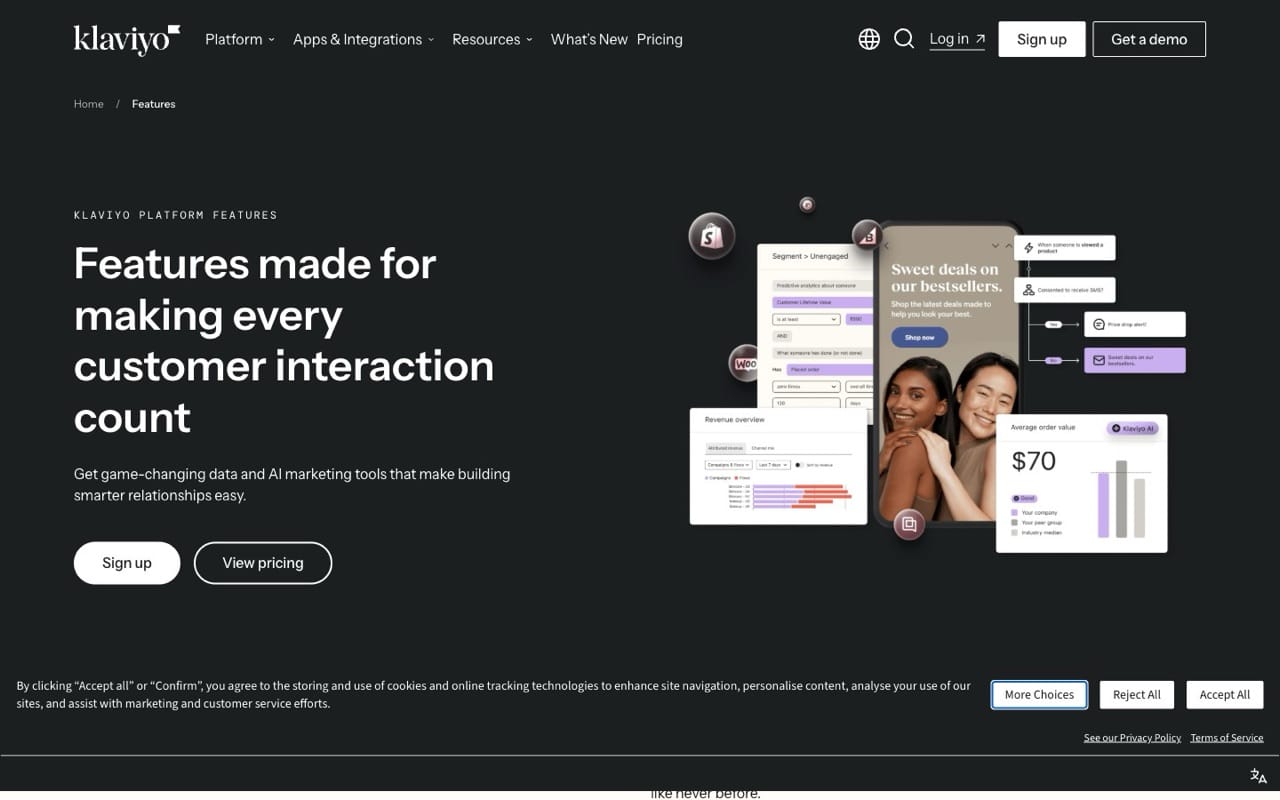Click the Features breadcrumb

[154, 104]
